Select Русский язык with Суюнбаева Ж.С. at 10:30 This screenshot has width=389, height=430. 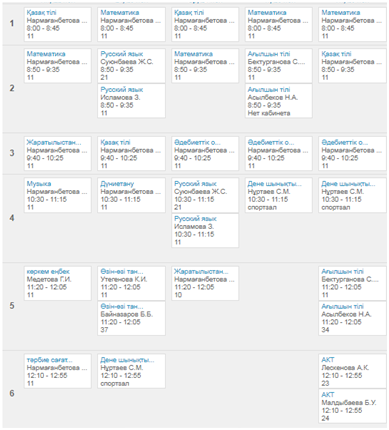coord(195,184)
